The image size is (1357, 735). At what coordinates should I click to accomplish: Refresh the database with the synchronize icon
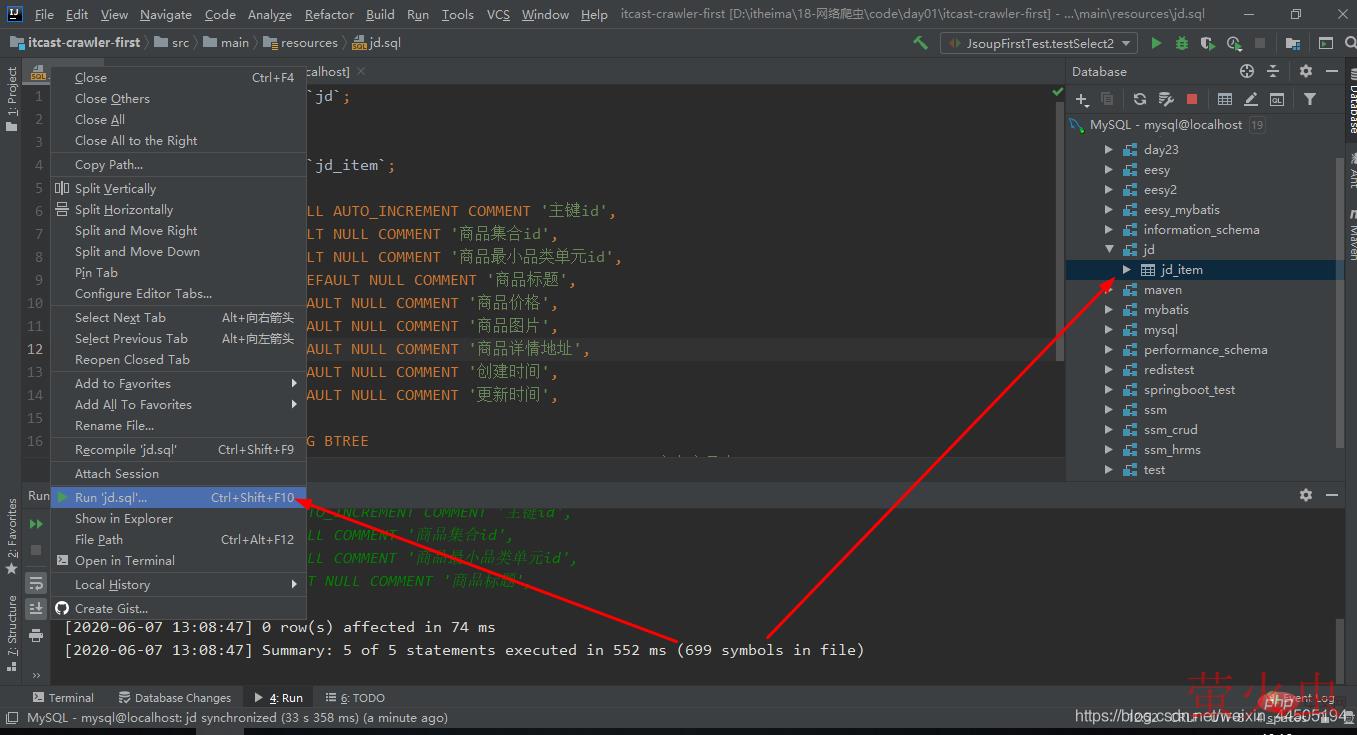click(x=1139, y=99)
